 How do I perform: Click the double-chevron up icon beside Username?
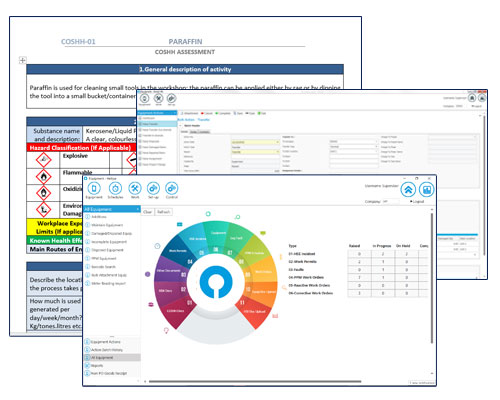[x=408, y=190]
